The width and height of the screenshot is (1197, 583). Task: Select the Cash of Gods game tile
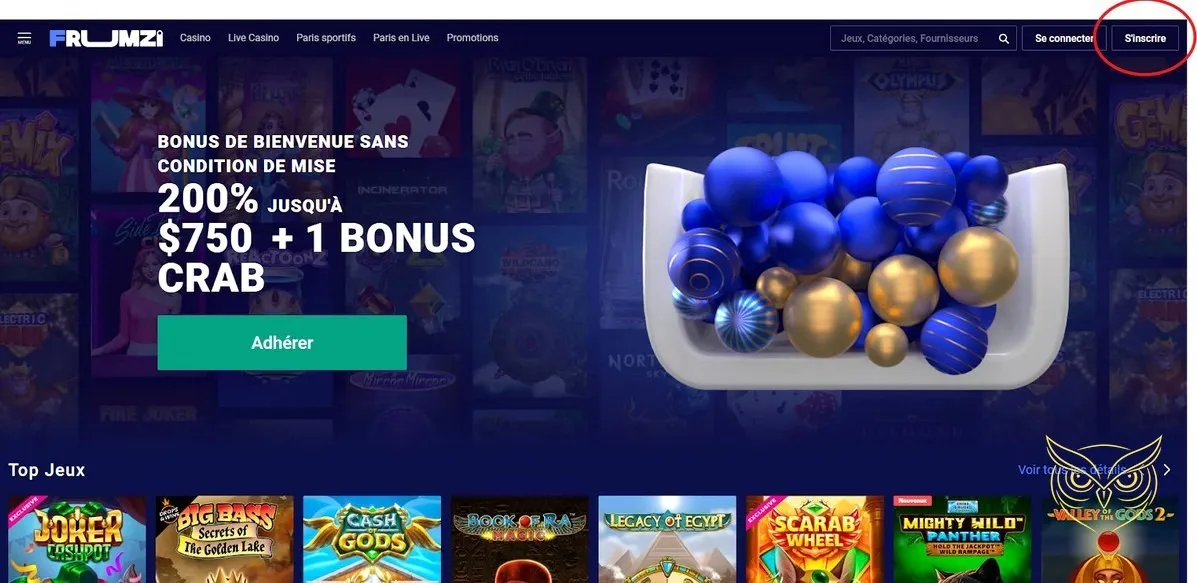click(372, 540)
